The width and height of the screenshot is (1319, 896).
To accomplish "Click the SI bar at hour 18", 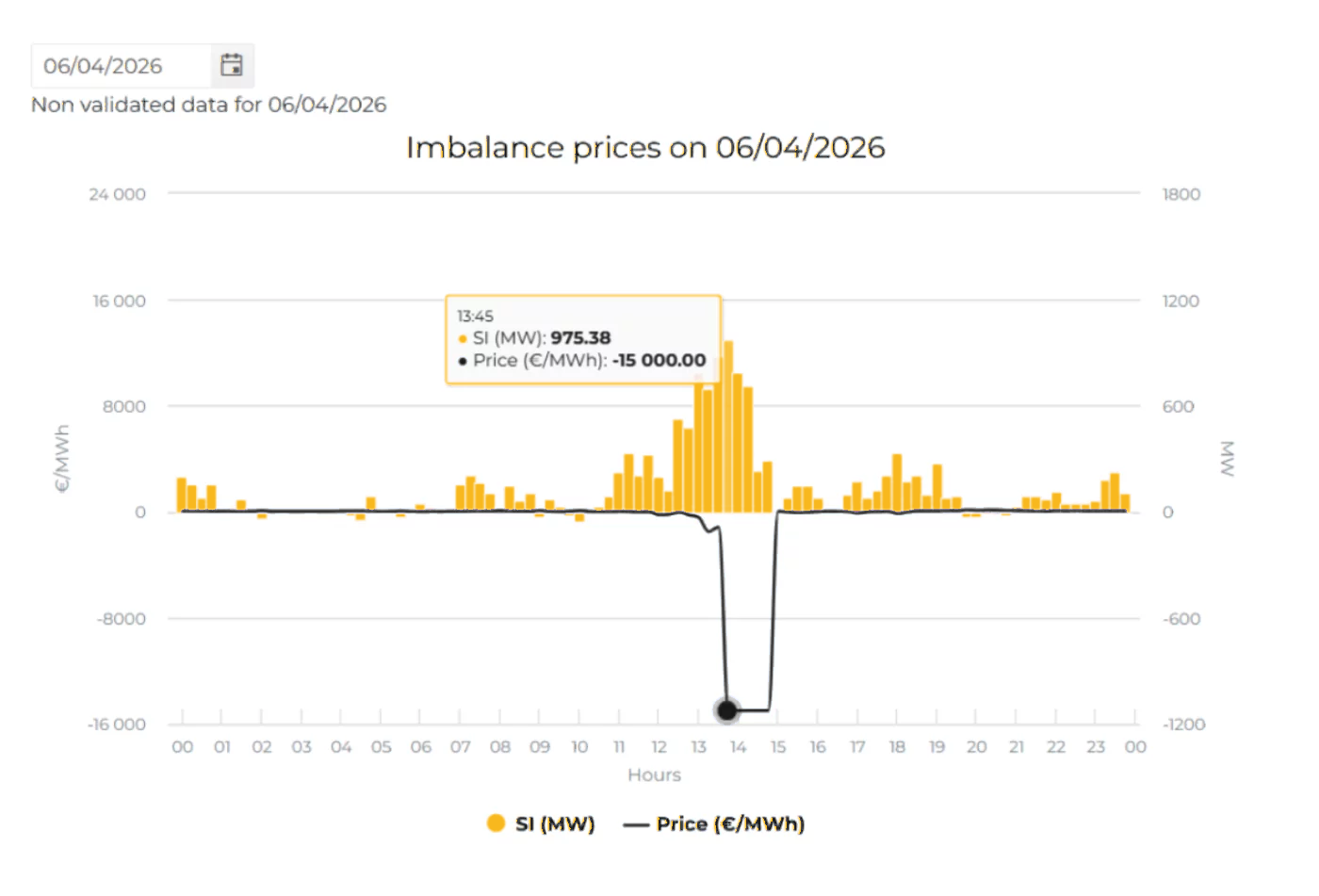I will (897, 483).
